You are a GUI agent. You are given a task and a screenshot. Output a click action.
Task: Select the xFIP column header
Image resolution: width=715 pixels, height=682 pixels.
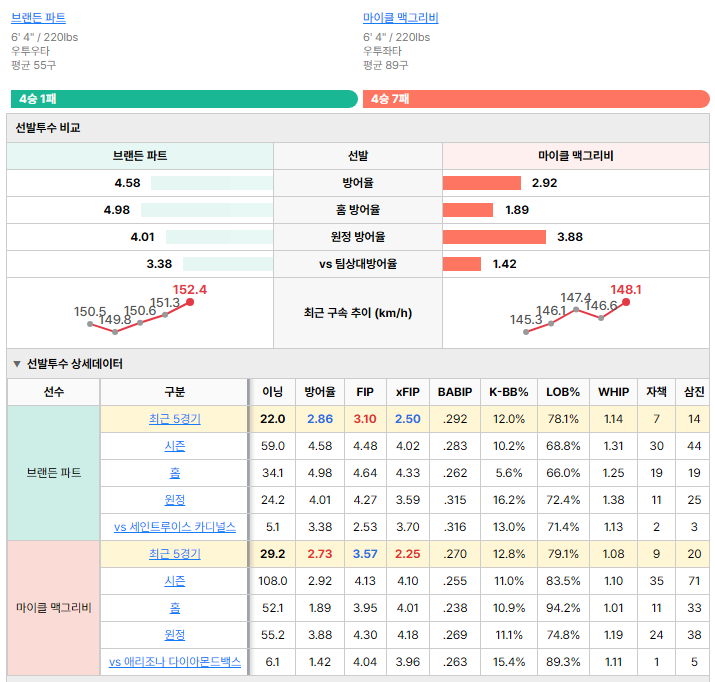[x=408, y=392]
